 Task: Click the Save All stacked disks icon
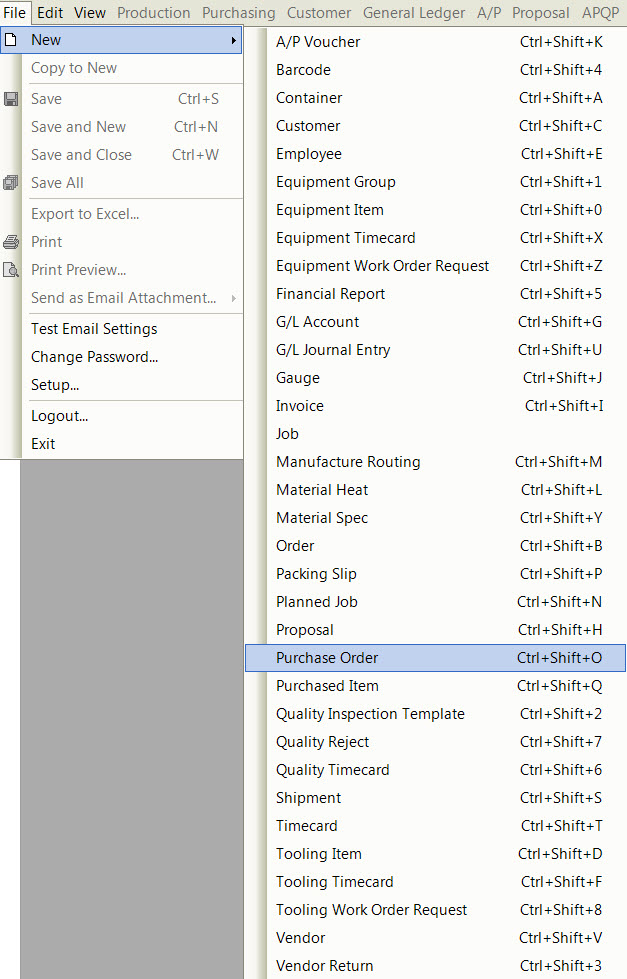pyautogui.click(x=11, y=183)
